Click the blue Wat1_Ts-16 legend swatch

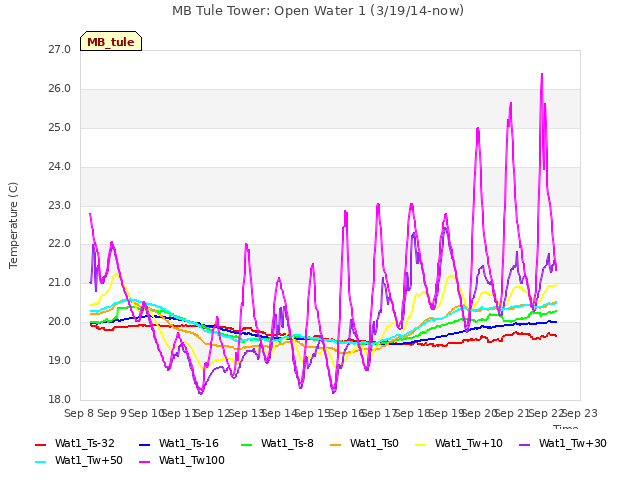145,444
